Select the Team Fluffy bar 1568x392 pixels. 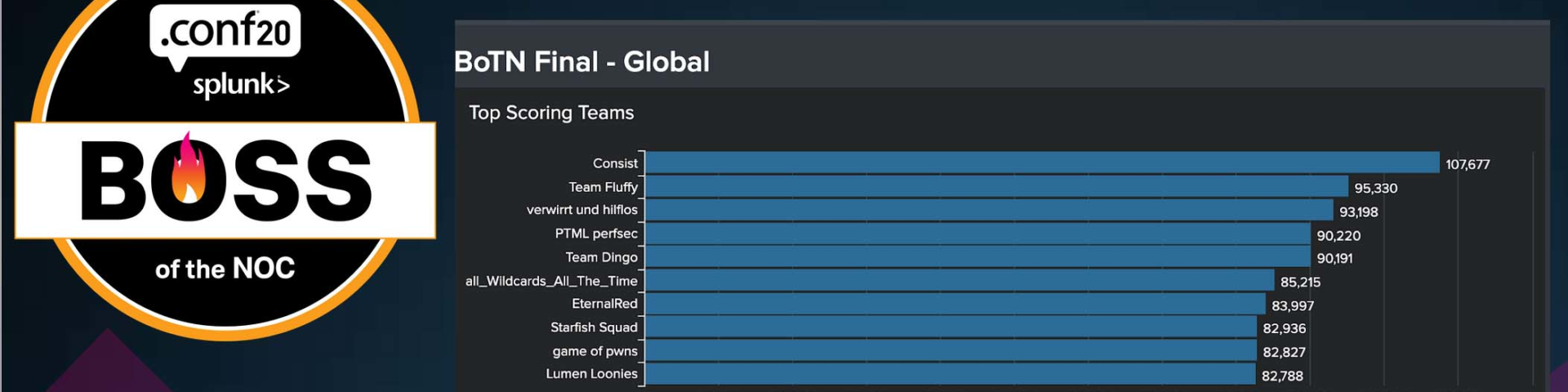(996, 186)
